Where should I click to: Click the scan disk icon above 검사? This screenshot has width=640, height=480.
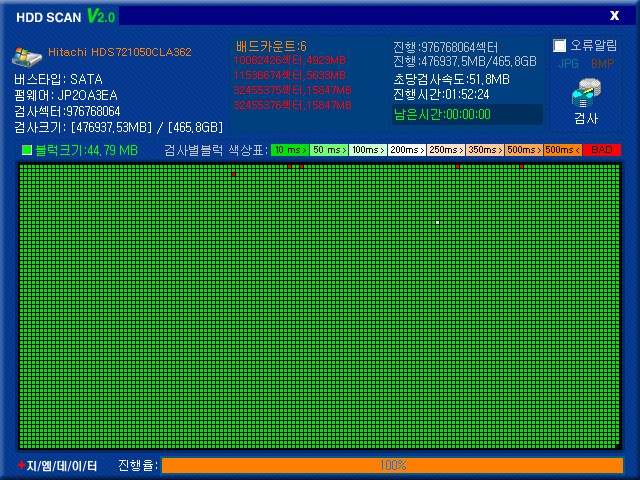pos(586,93)
